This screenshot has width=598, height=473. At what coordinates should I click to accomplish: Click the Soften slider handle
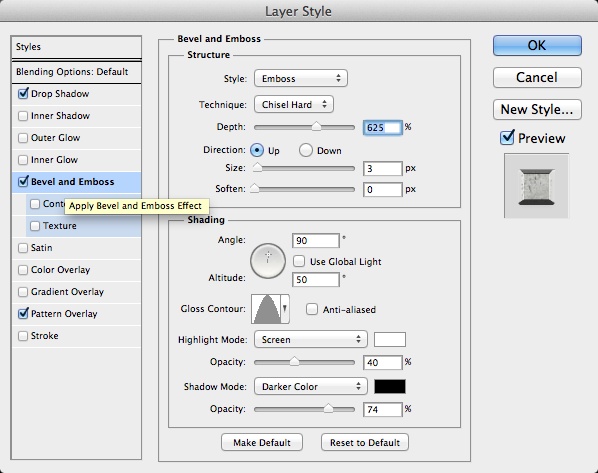254,188
